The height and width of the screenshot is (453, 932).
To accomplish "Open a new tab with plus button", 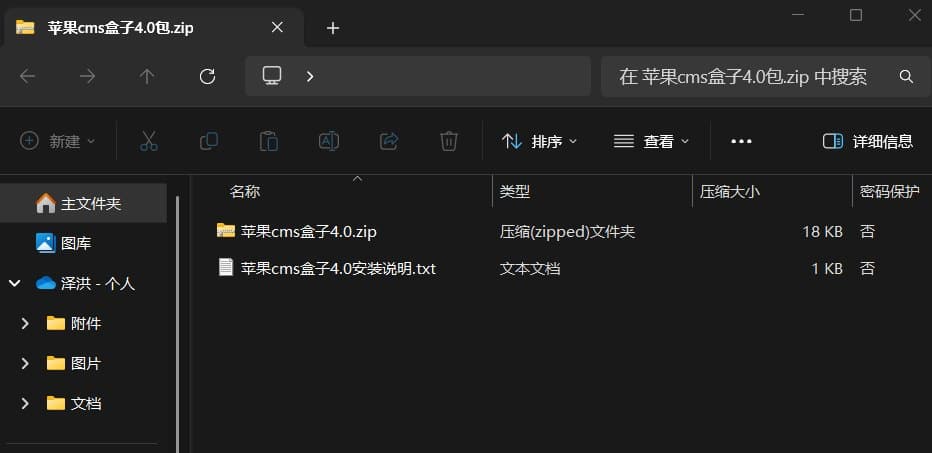I will tap(333, 28).
